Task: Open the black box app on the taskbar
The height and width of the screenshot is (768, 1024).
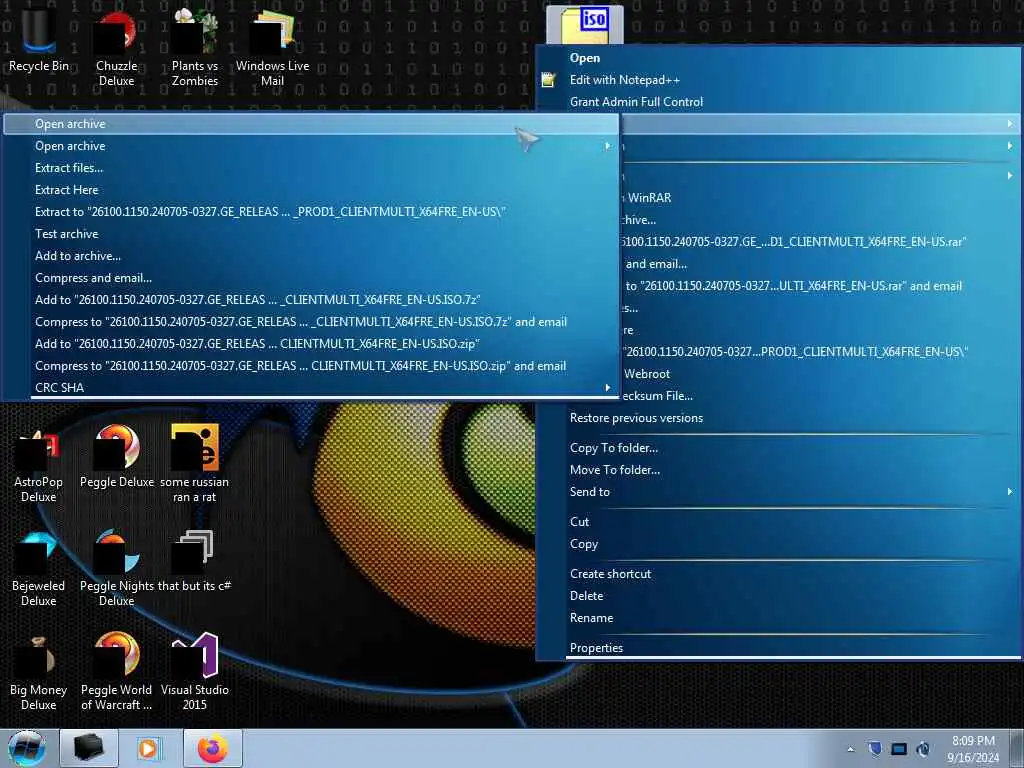Action: (x=89, y=748)
